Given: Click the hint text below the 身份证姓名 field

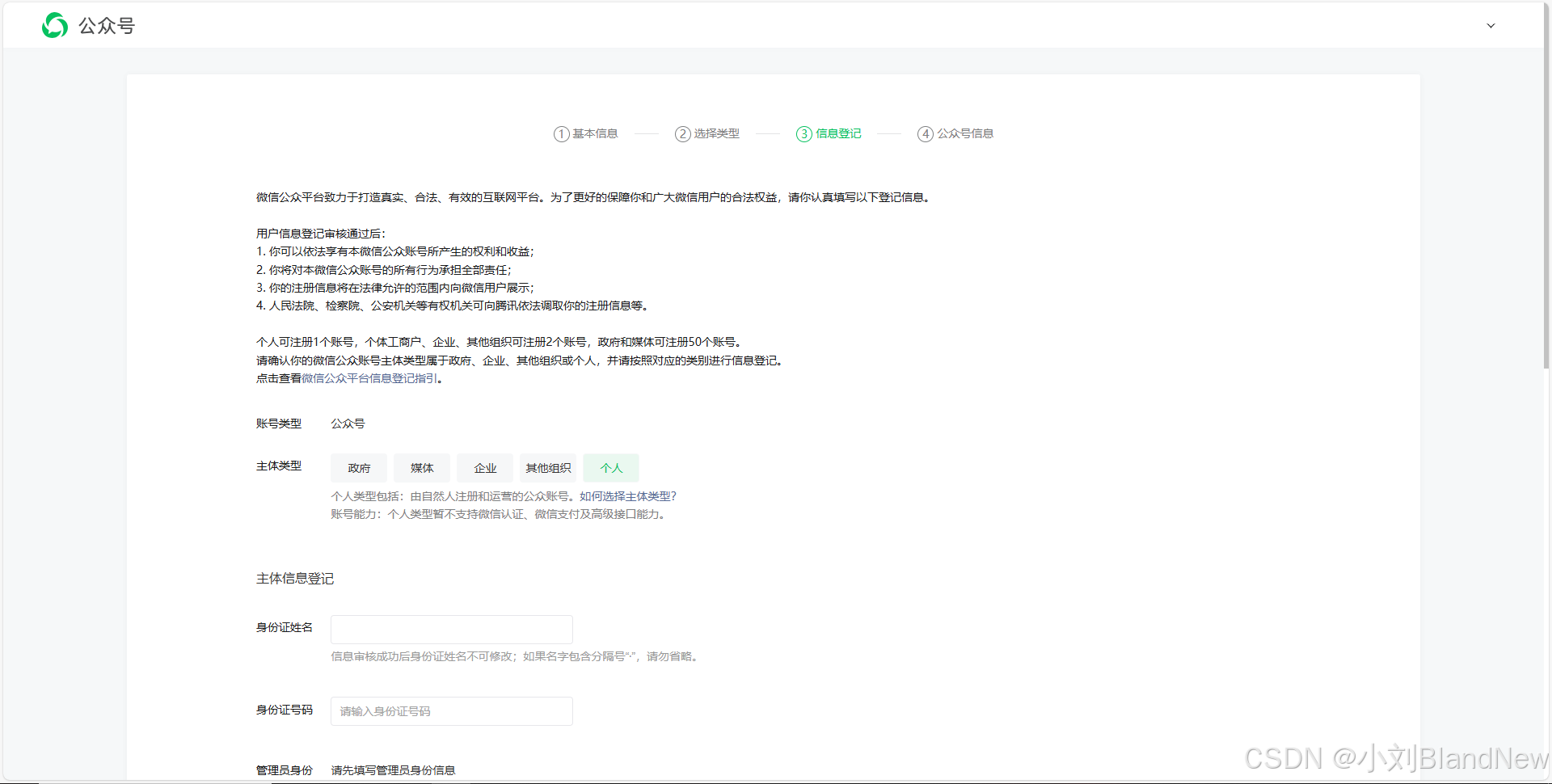Looking at the screenshot, I should click(x=516, y=656).
